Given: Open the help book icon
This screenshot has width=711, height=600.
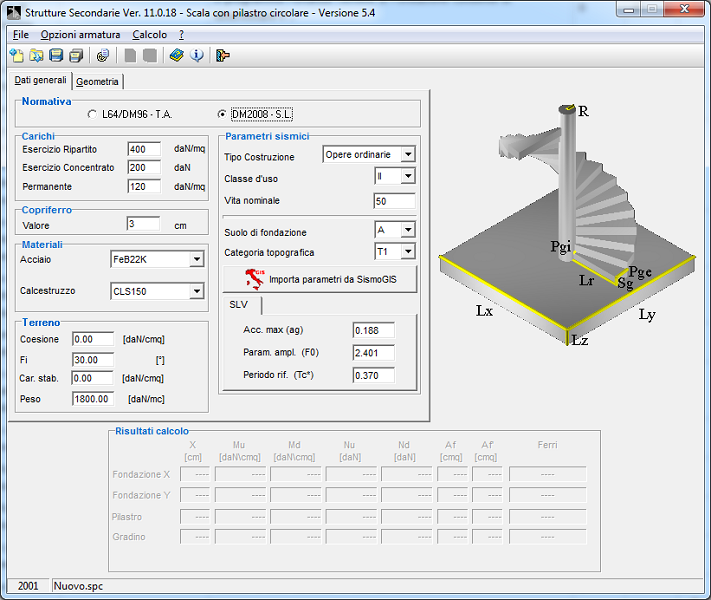Looking at the screenshot, I should [177, 55].
